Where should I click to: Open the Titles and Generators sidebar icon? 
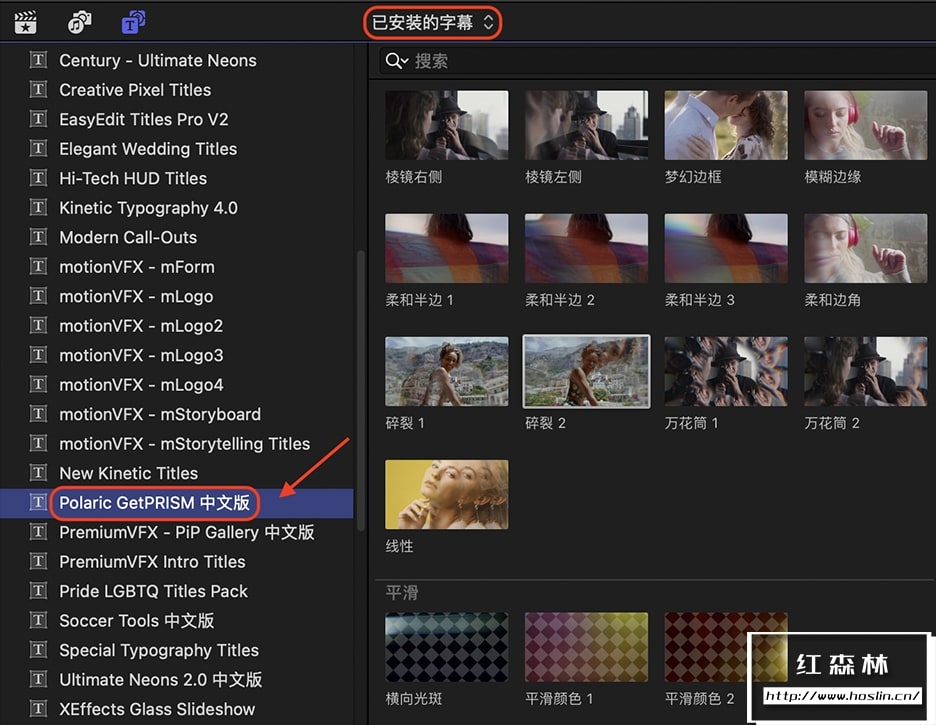point(133,23)
